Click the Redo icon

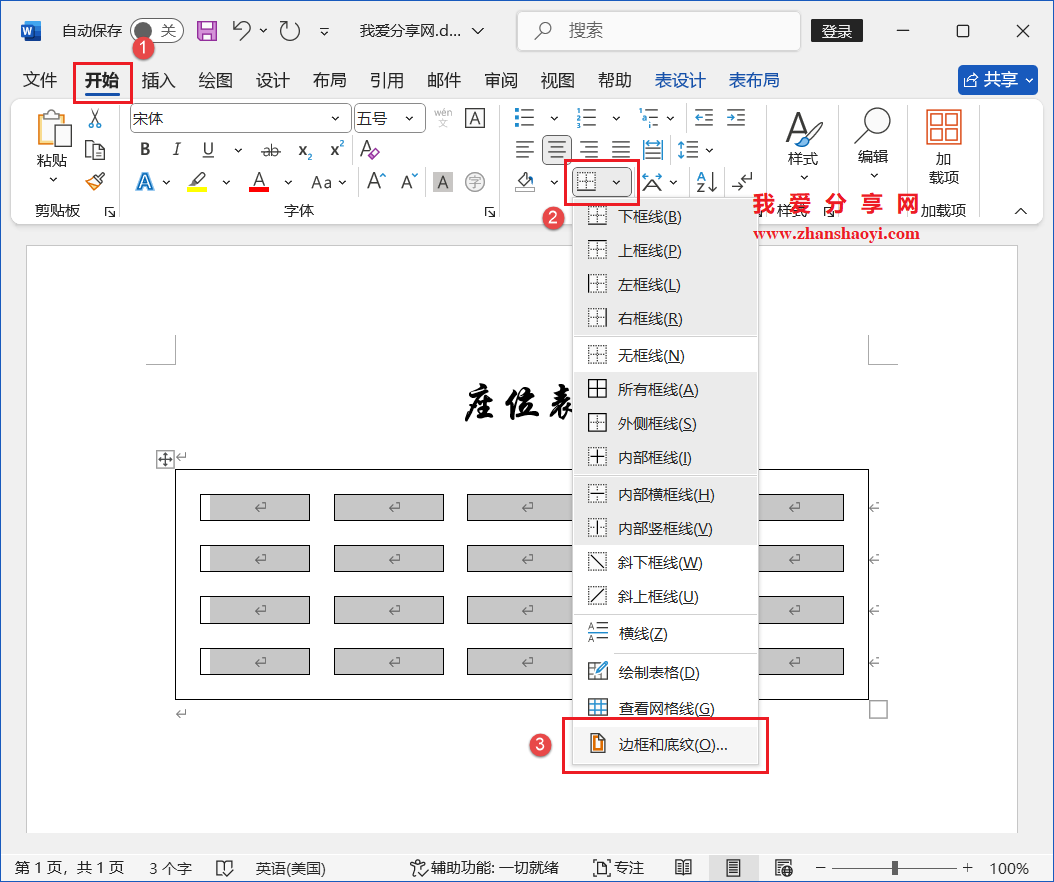click(x=290, y=30)
